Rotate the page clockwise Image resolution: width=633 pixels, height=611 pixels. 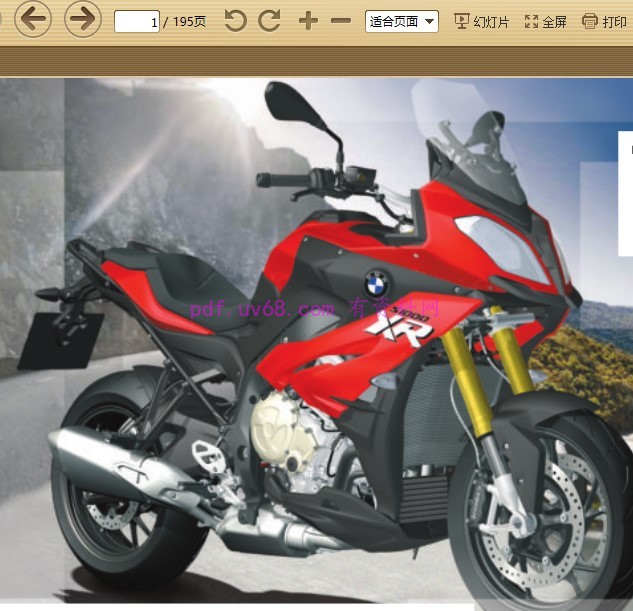coord(269,21)
